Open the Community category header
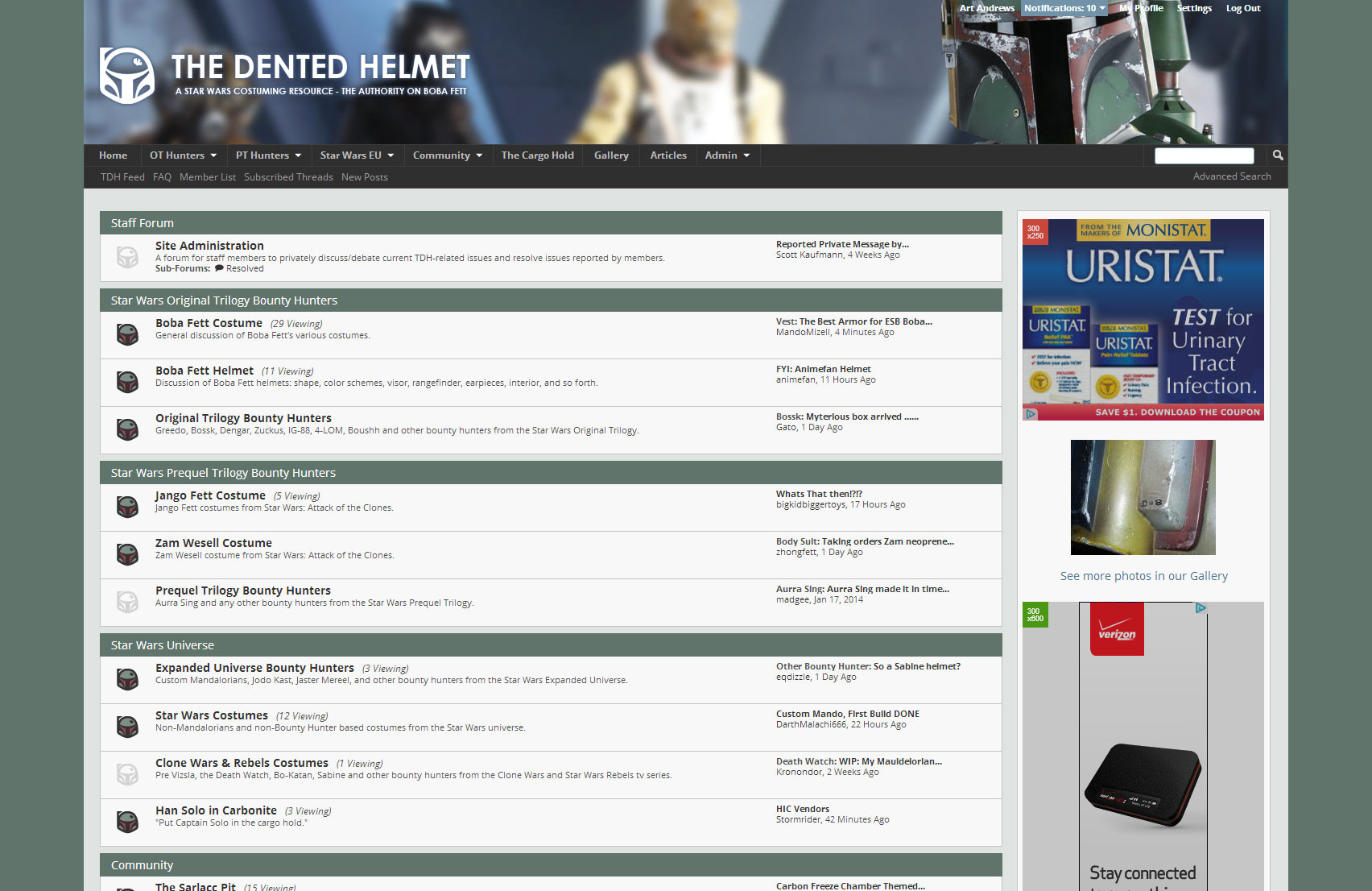The width and height of the screenshot is (1372, 891). tap(142, 865)
